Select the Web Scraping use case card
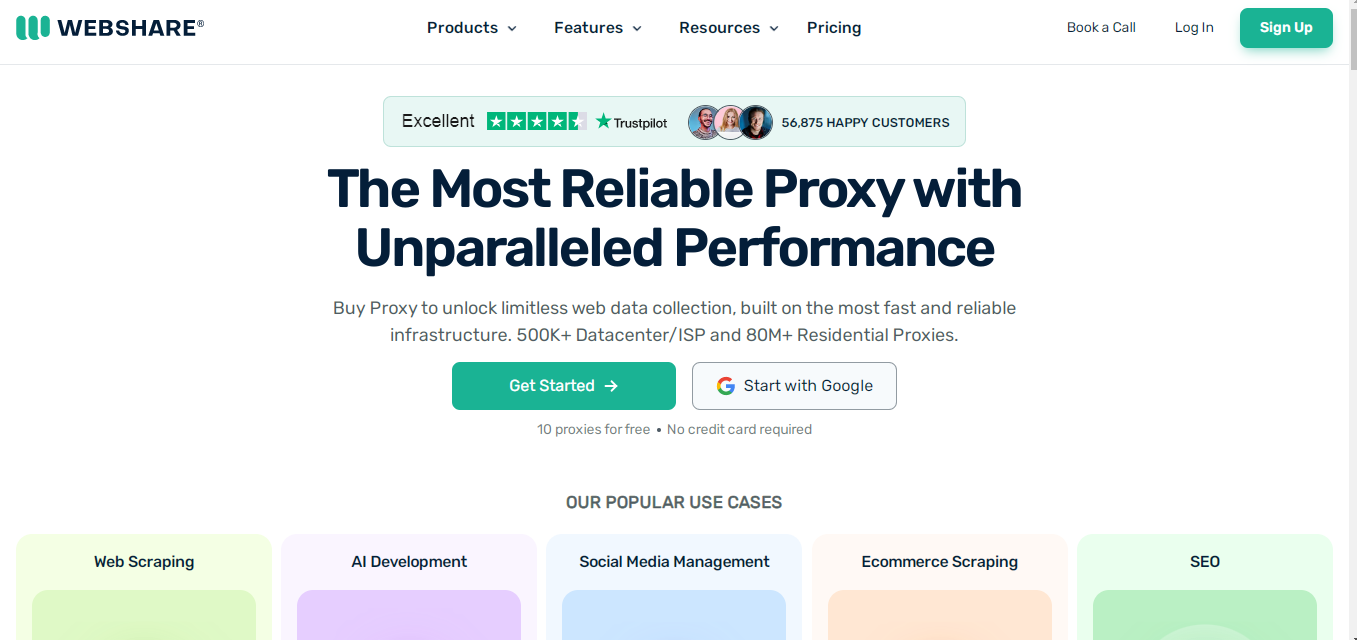This screenshot has height=640, width=1357. (x=144, y=587)
